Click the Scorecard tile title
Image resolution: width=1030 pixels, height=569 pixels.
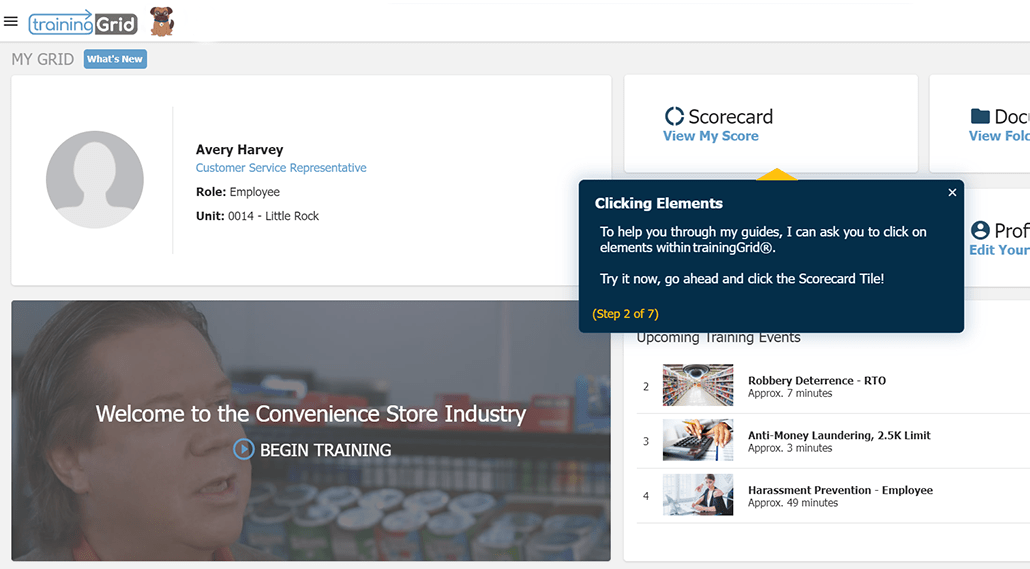[x=730, y=117]
